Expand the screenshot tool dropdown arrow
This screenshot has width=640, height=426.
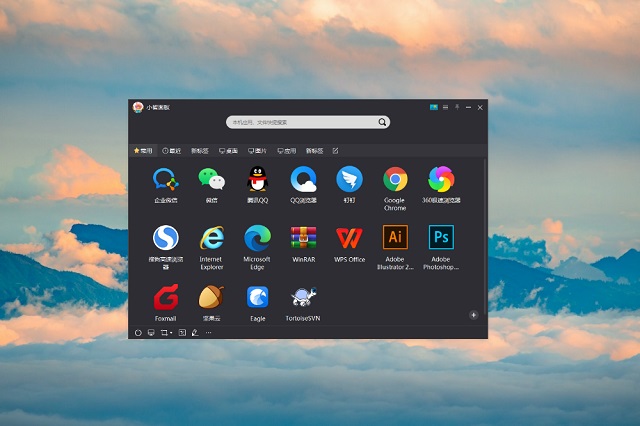[x=171, y=332]
